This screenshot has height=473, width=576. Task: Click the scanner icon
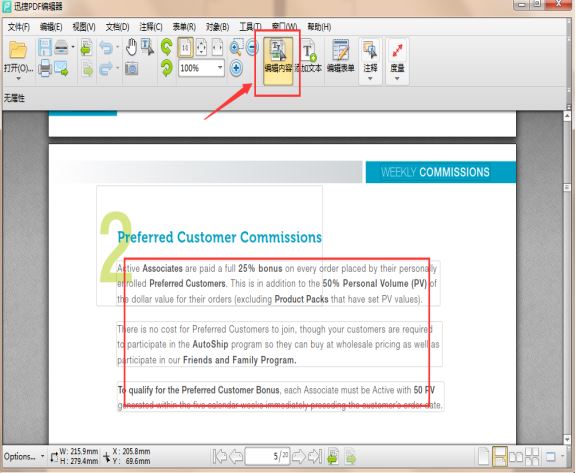[x=61, y=47]
